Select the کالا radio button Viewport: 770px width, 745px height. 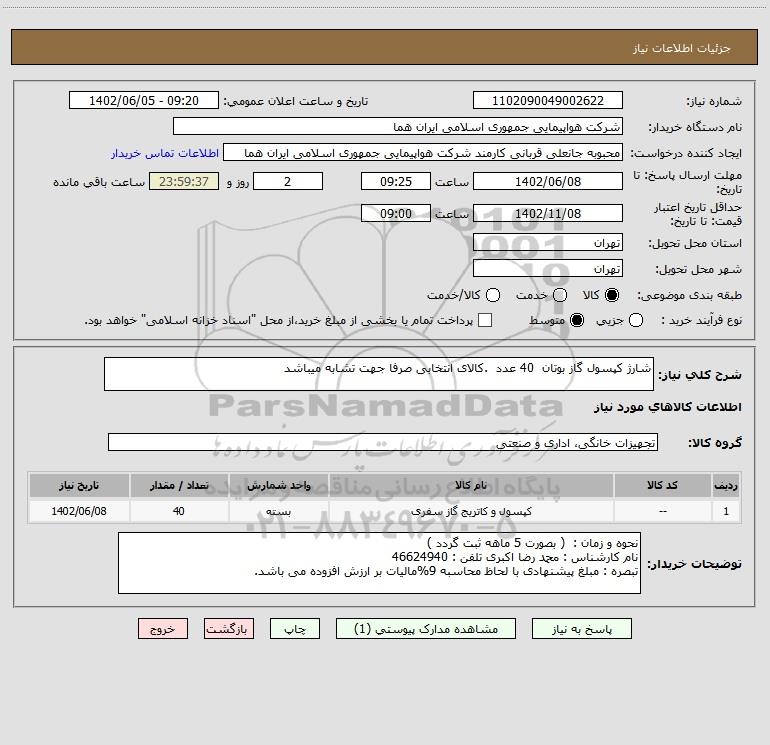(612, 295)
